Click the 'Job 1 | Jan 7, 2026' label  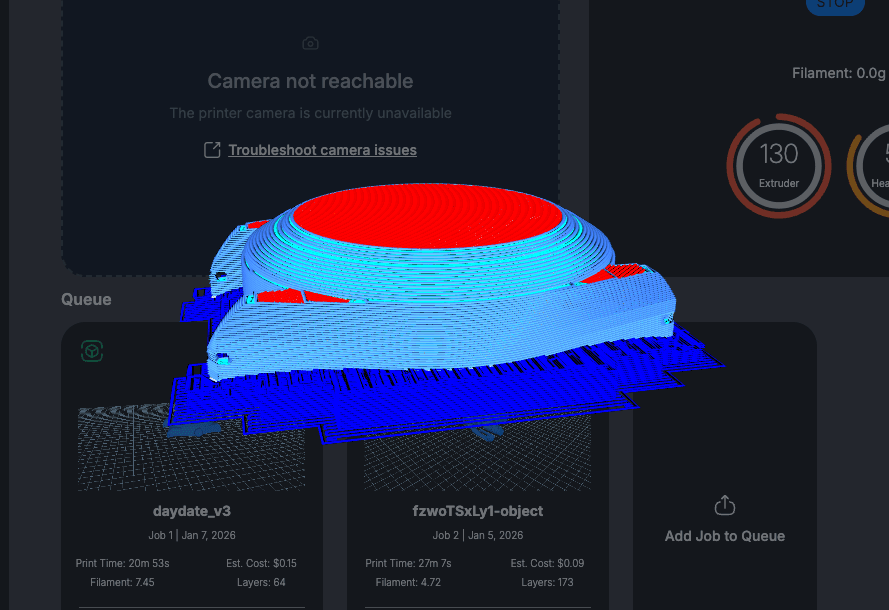(x=192, y=535)
